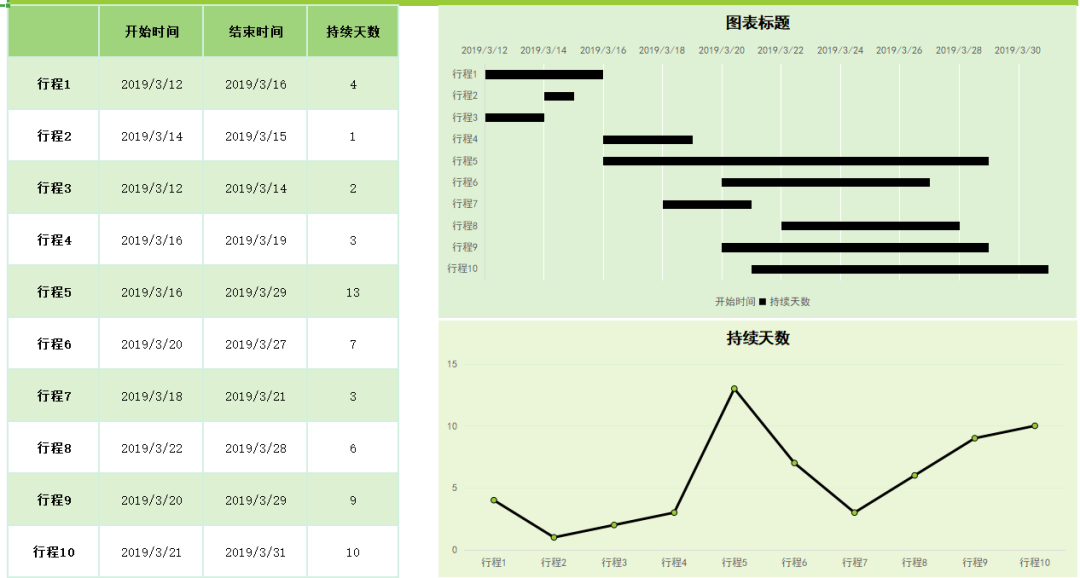Select the 持续天数 header cell
Screen dimensions: 1080x578
pos(353,31)
